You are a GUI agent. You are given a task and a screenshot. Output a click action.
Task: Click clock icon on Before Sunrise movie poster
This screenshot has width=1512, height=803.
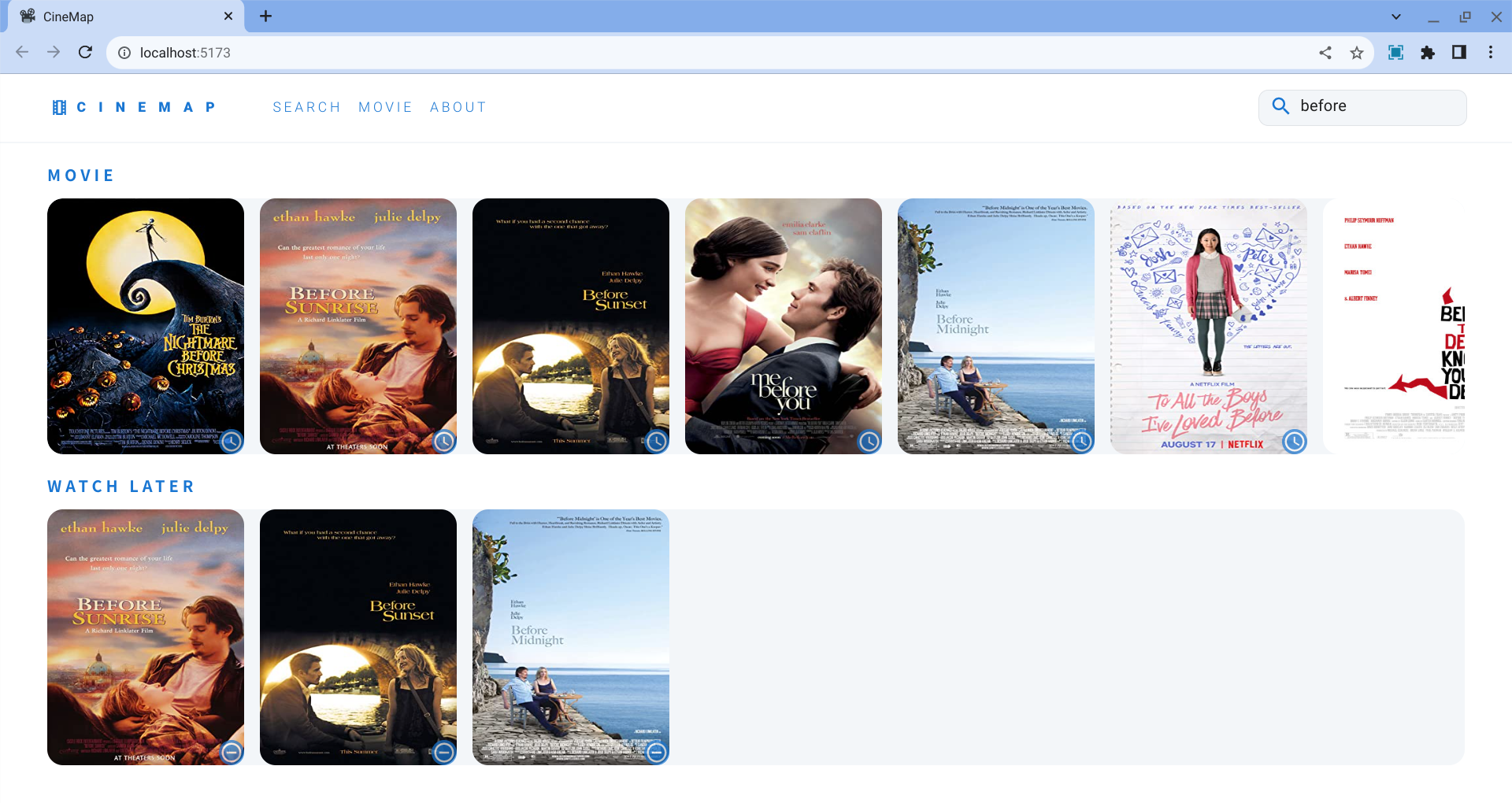(x=444, y=442)
